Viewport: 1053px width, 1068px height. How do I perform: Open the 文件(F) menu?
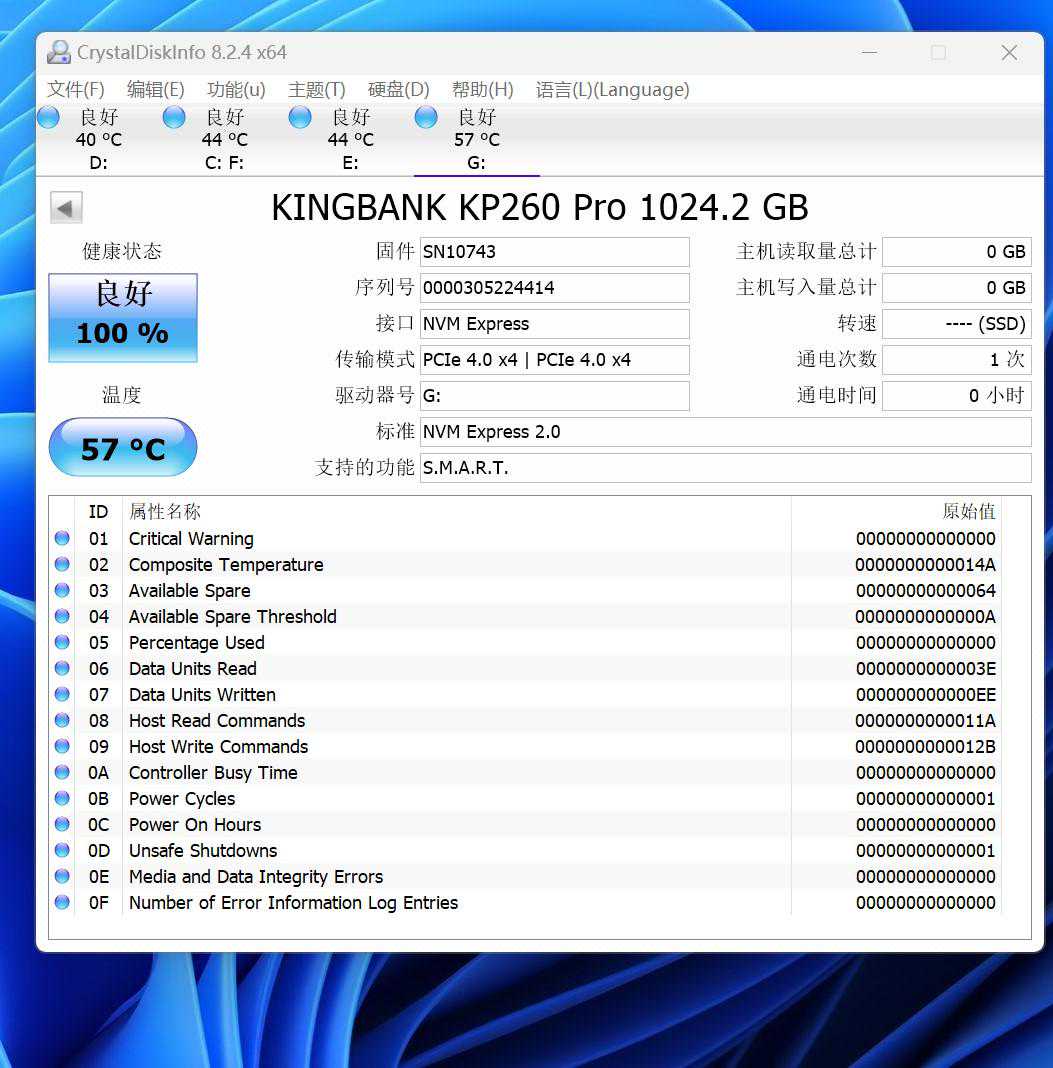[76, 90]
